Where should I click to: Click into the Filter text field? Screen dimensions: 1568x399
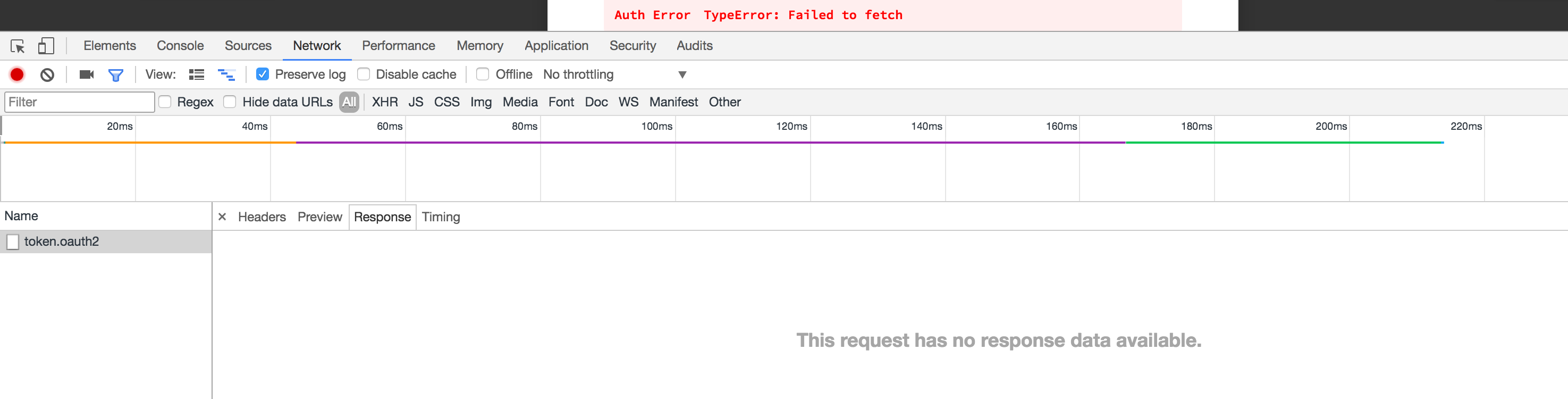(x=79, y=102)
